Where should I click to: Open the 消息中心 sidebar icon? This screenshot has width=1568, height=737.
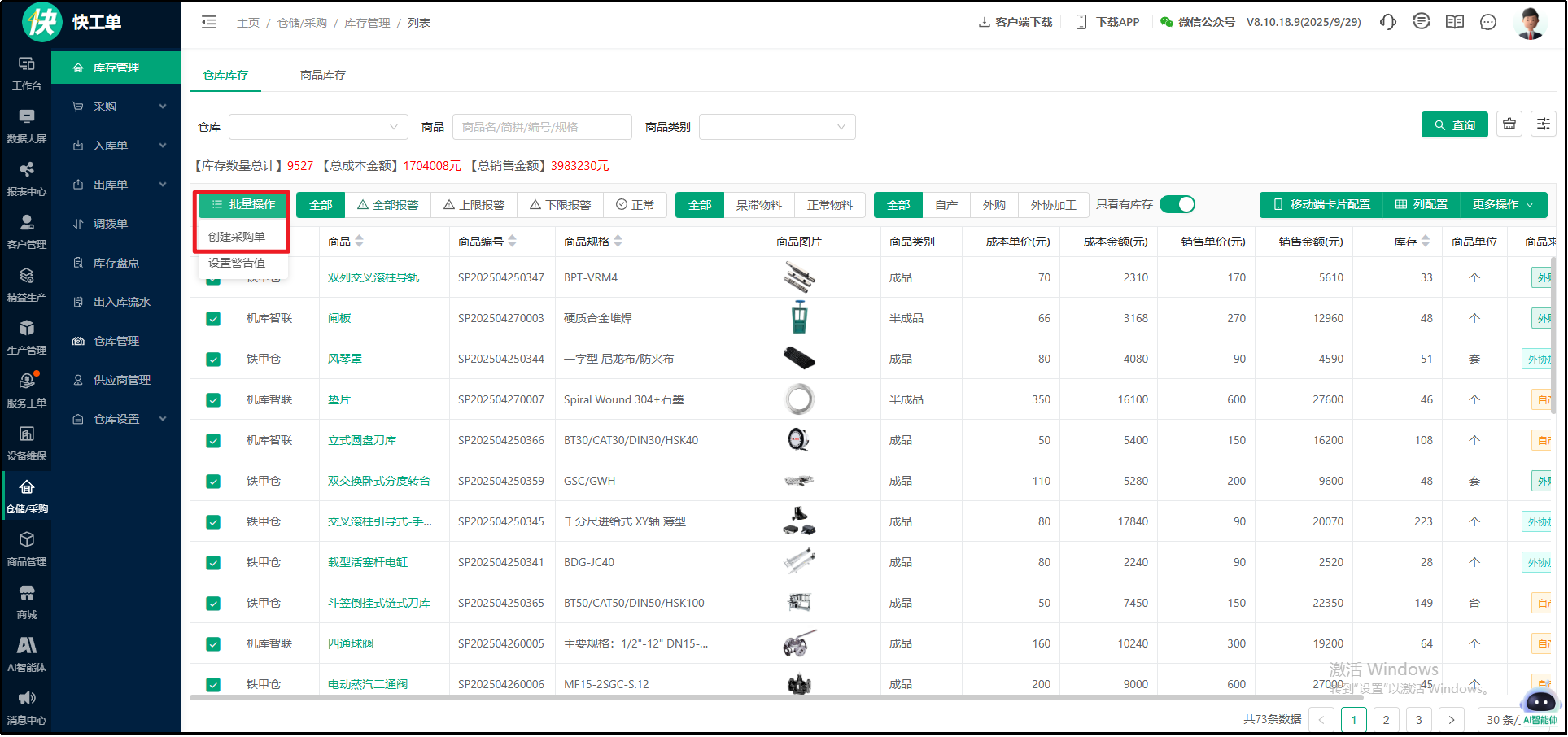(x=27, y=706)
